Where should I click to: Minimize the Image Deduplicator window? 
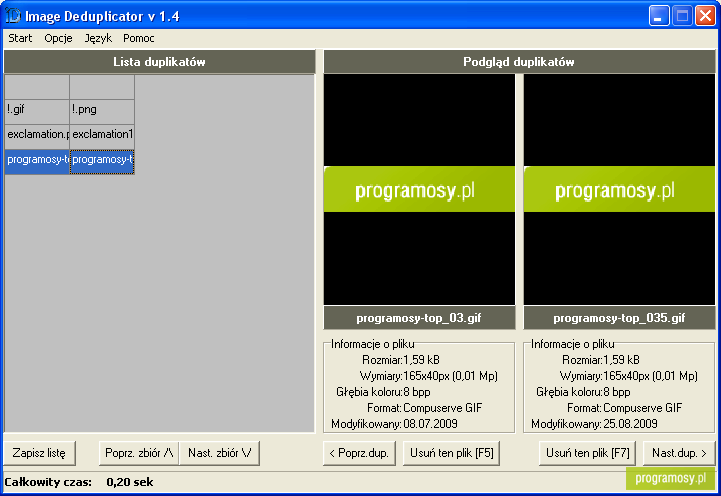pos(659,16)
